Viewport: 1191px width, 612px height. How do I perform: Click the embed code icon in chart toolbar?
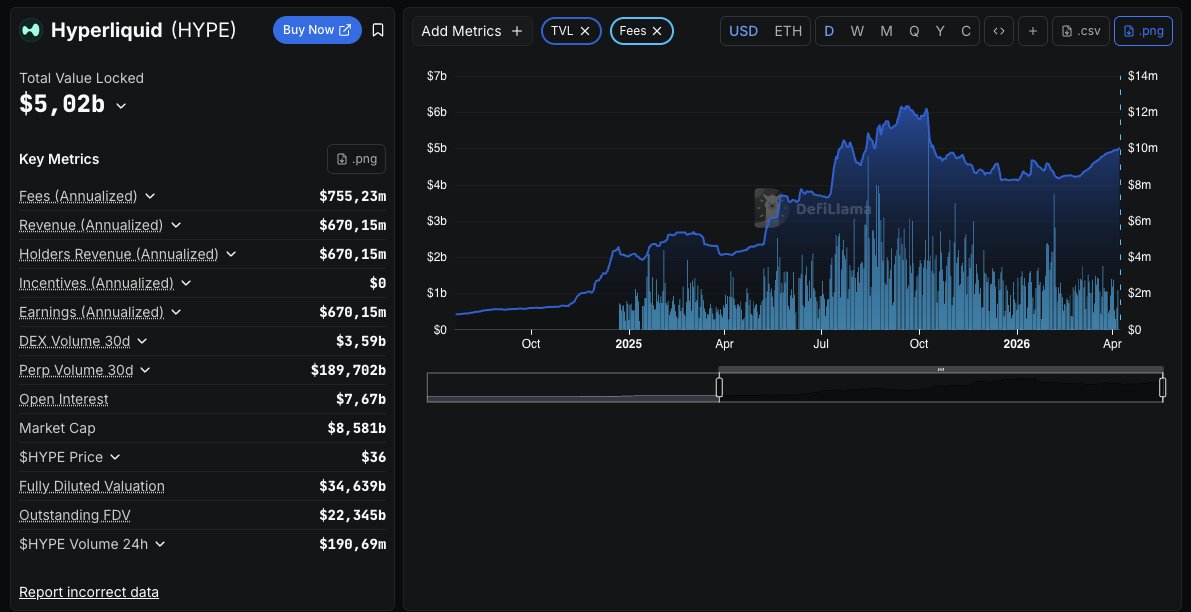(x=998, y=31)
